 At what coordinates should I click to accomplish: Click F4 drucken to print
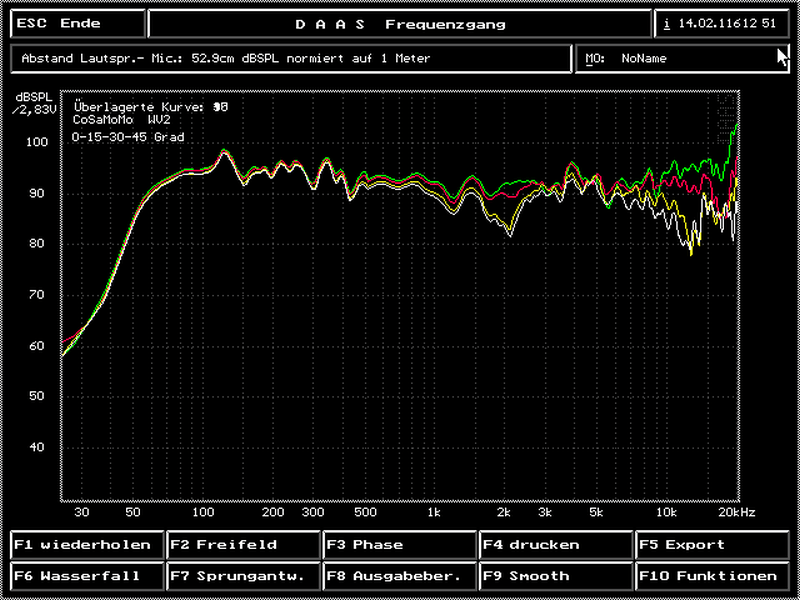pyautogui.click(x=555, y=545)
